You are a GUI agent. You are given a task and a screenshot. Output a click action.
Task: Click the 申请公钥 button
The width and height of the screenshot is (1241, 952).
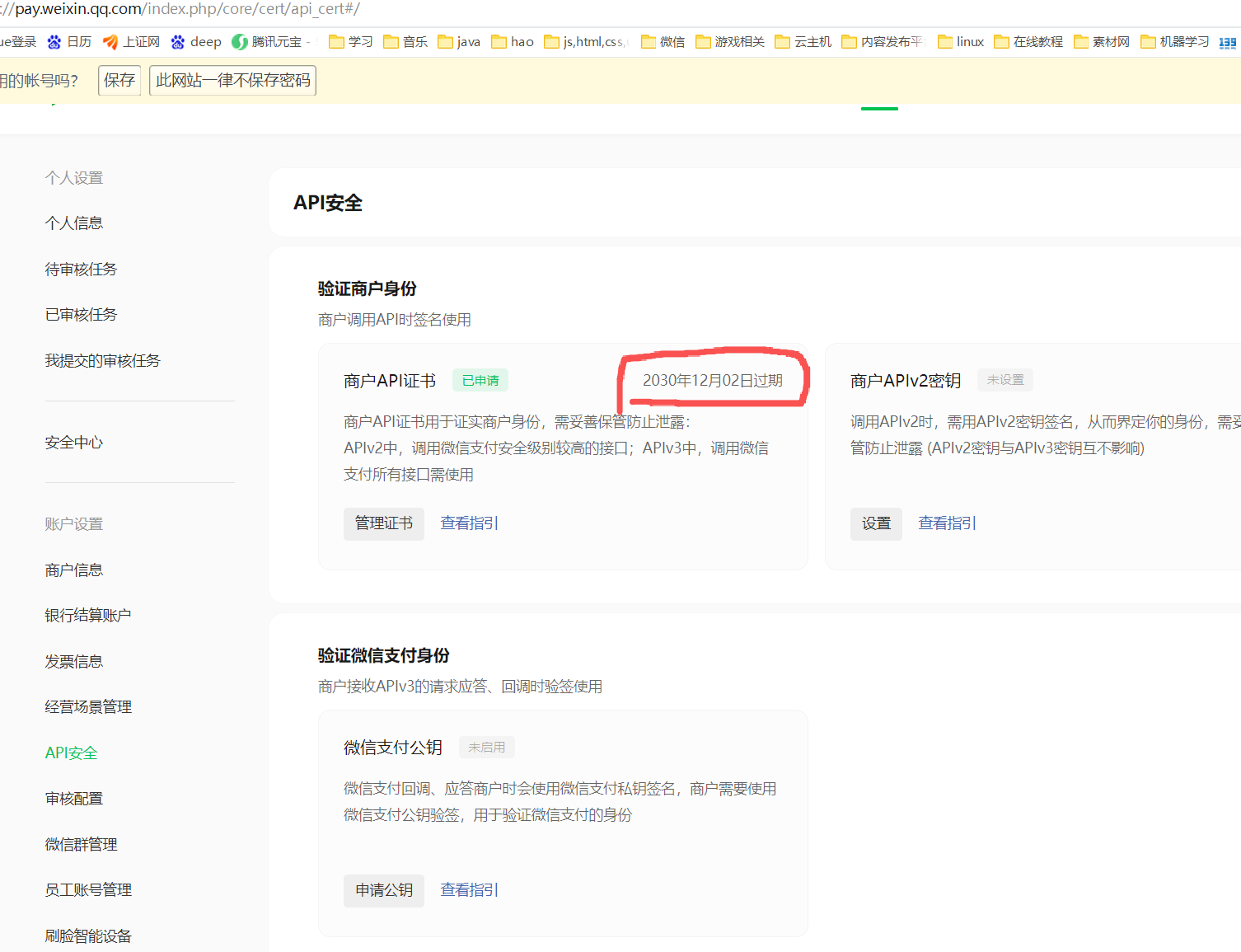(383, 890)
